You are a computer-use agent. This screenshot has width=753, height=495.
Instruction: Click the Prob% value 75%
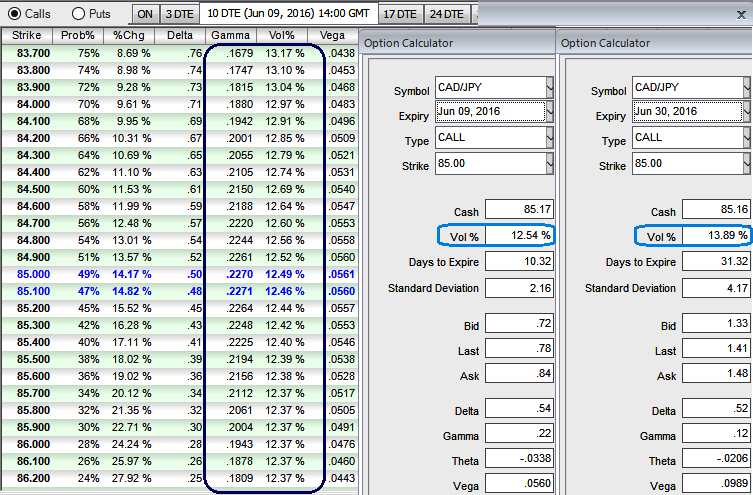pyautogui.click(x=88, y=53)
